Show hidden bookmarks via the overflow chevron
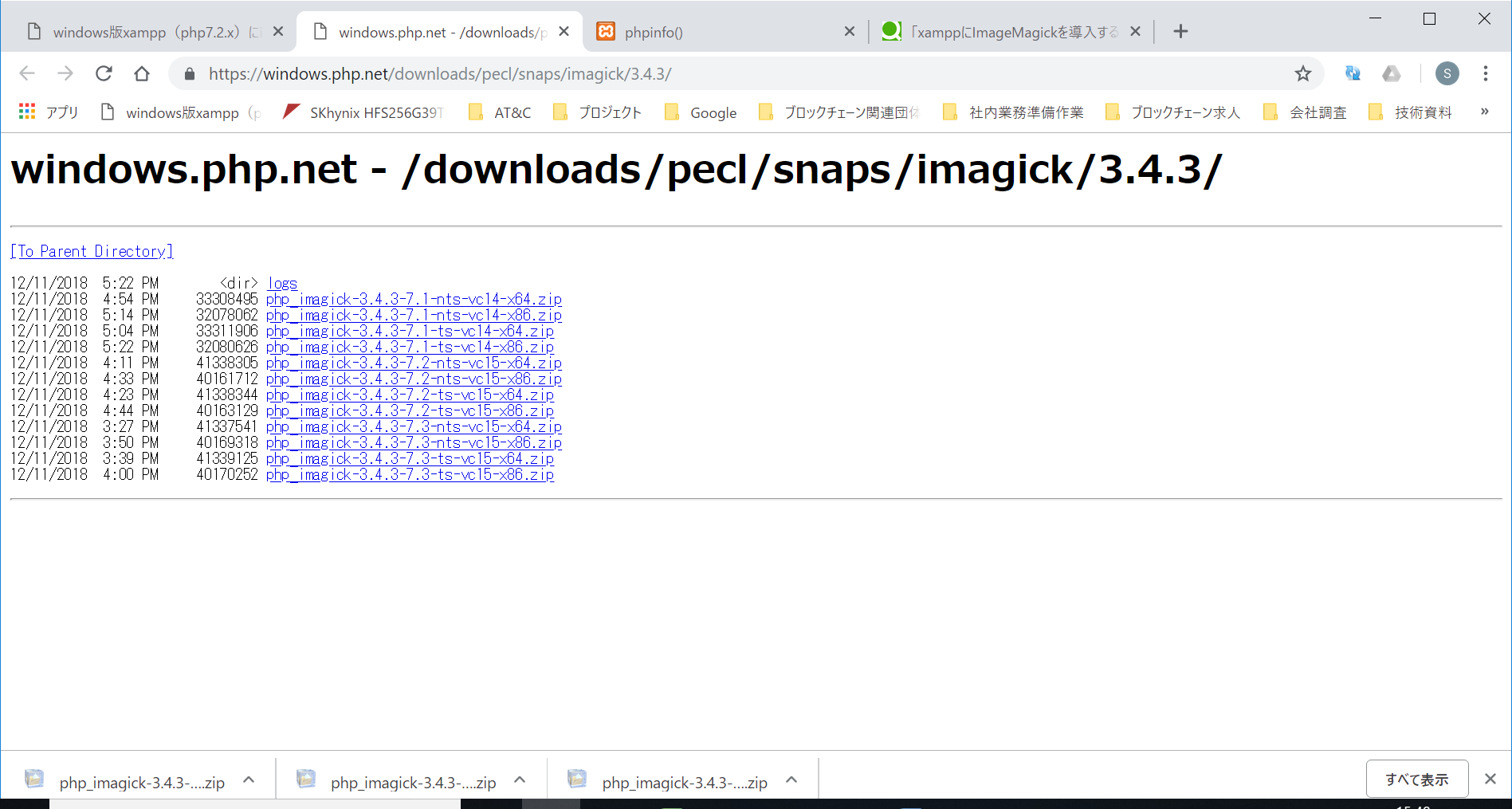Screen dimensions: 1512x809 click(x=1484, y=112)
